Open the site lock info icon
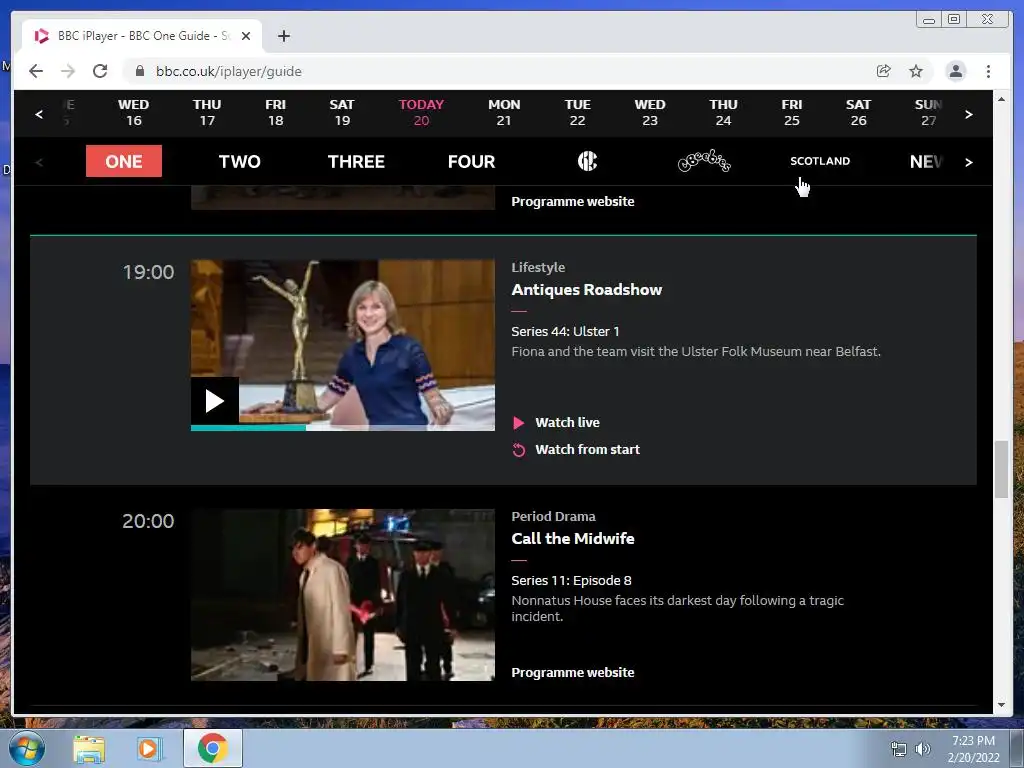The height and width of the screenshot is (768, 1024). (140, 71)
